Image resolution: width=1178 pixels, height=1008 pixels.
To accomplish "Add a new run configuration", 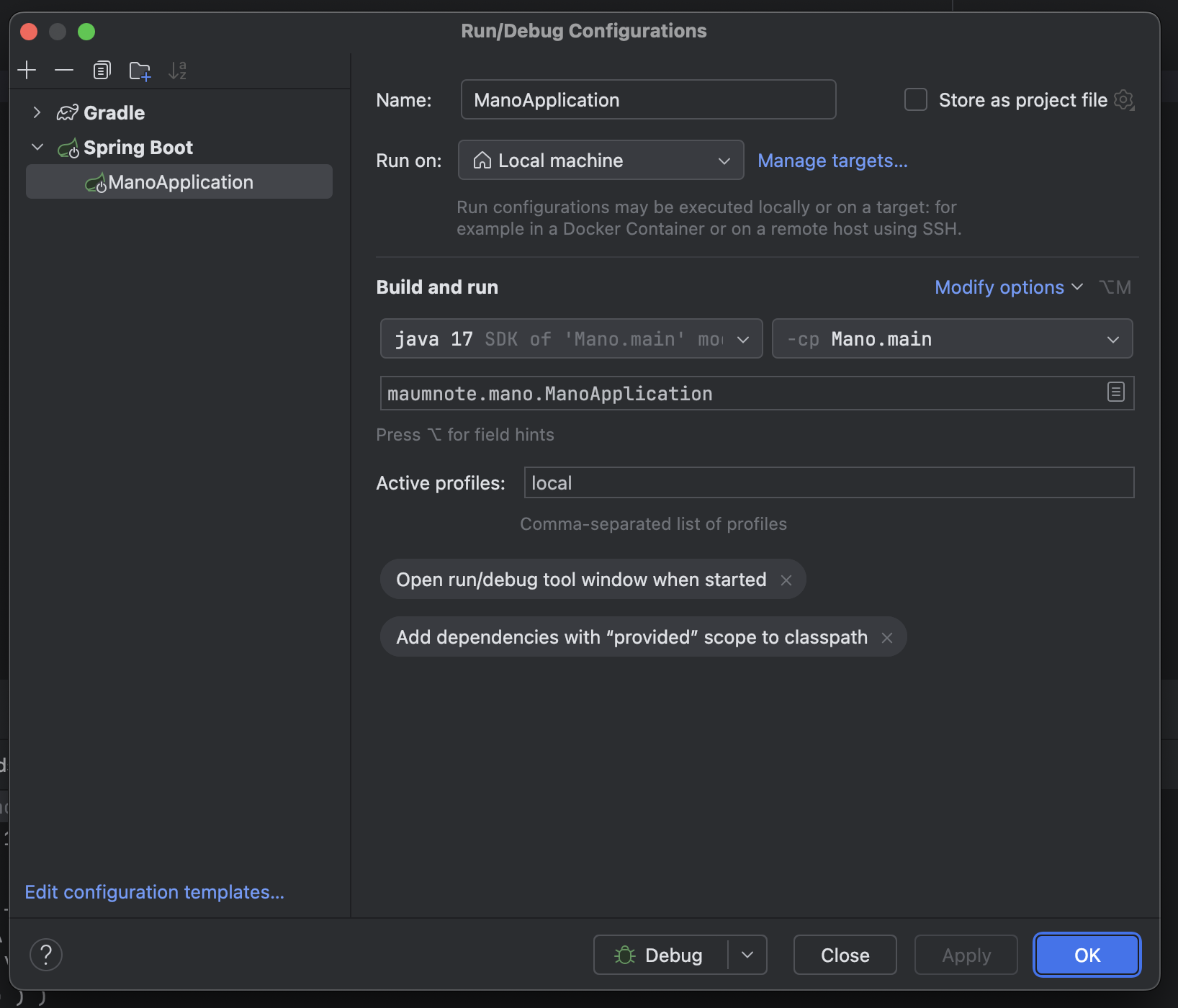I will [x=27, y=70].
